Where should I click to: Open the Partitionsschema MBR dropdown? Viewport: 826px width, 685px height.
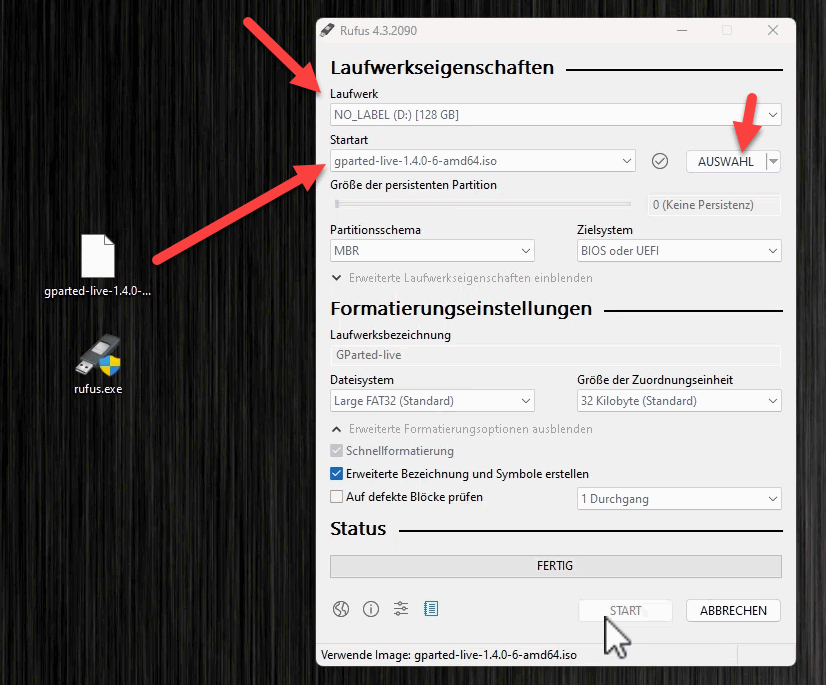click(x=432, y=251)
